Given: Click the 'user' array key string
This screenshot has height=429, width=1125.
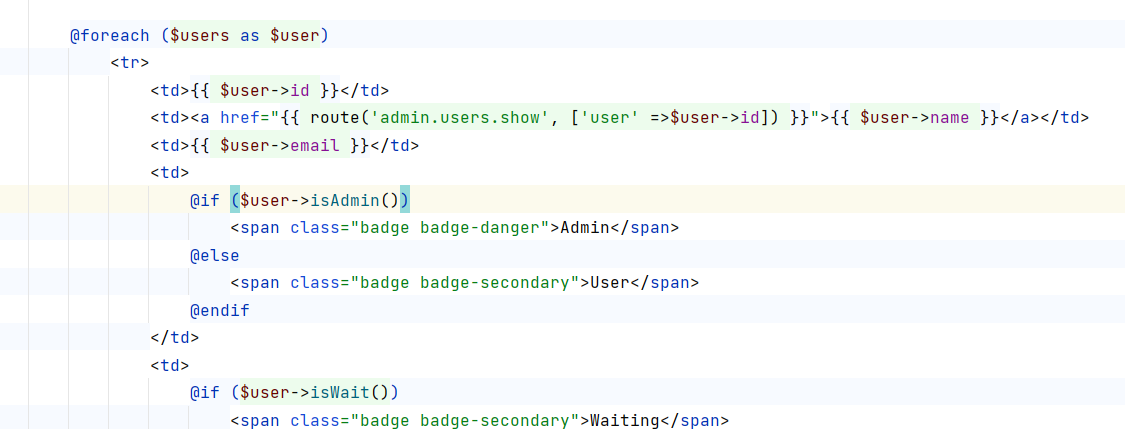Looking at the screenshot, I should coord(609,118).
